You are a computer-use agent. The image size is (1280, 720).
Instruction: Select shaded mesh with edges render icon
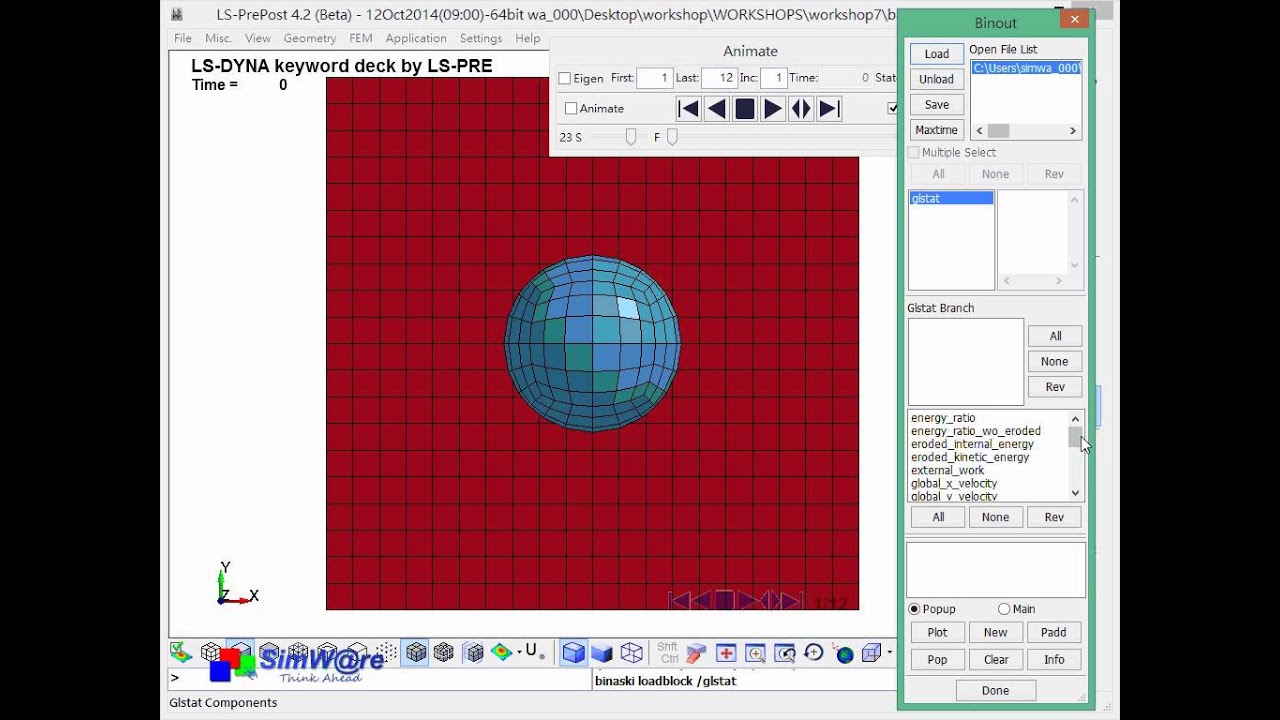click(416, 653)
